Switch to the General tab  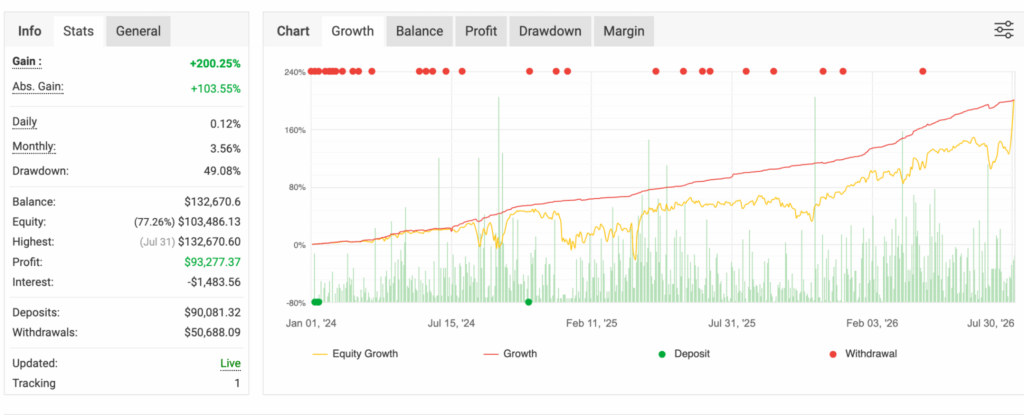pos(138,31)
